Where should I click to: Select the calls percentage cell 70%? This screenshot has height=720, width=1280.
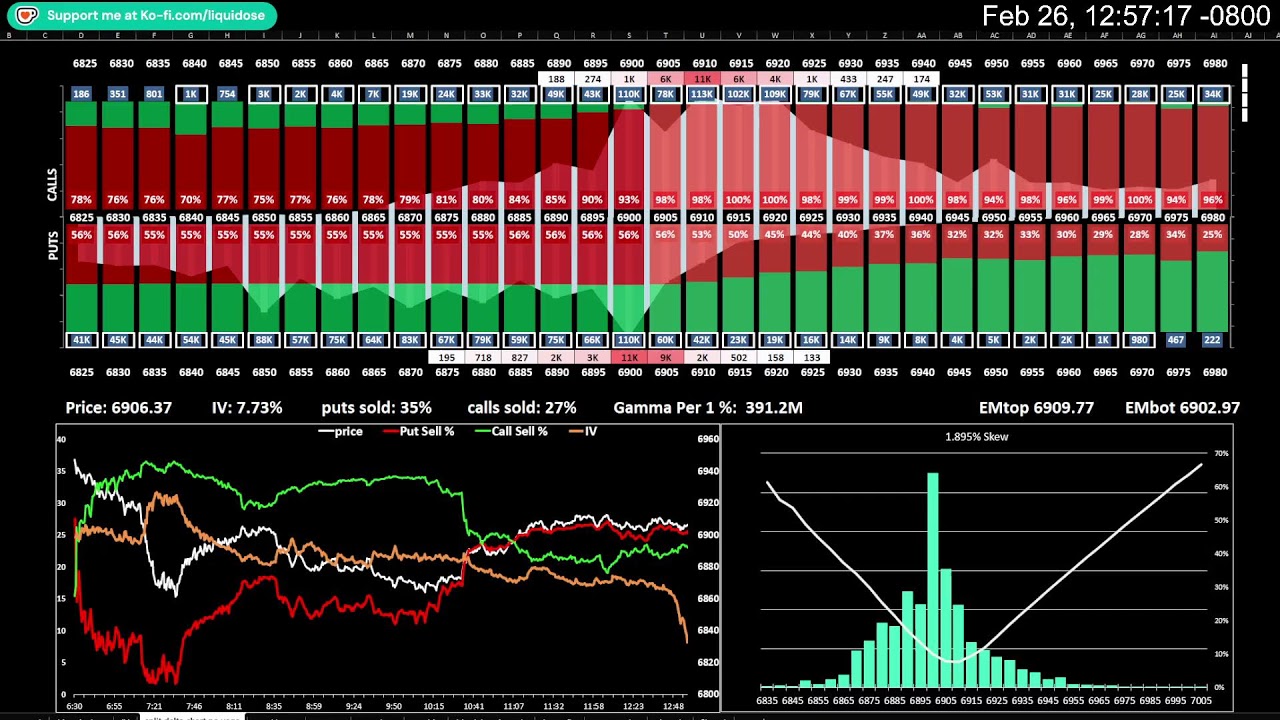191,200
